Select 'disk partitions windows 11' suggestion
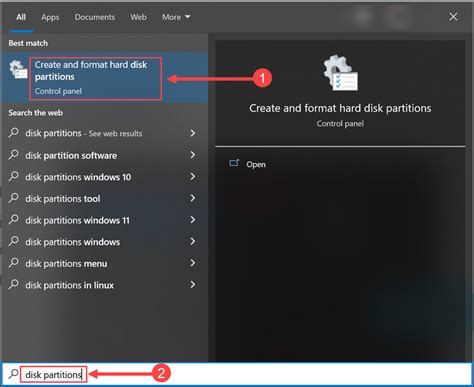The width and height of the screenshot is (474, 387). pos(105,220)
